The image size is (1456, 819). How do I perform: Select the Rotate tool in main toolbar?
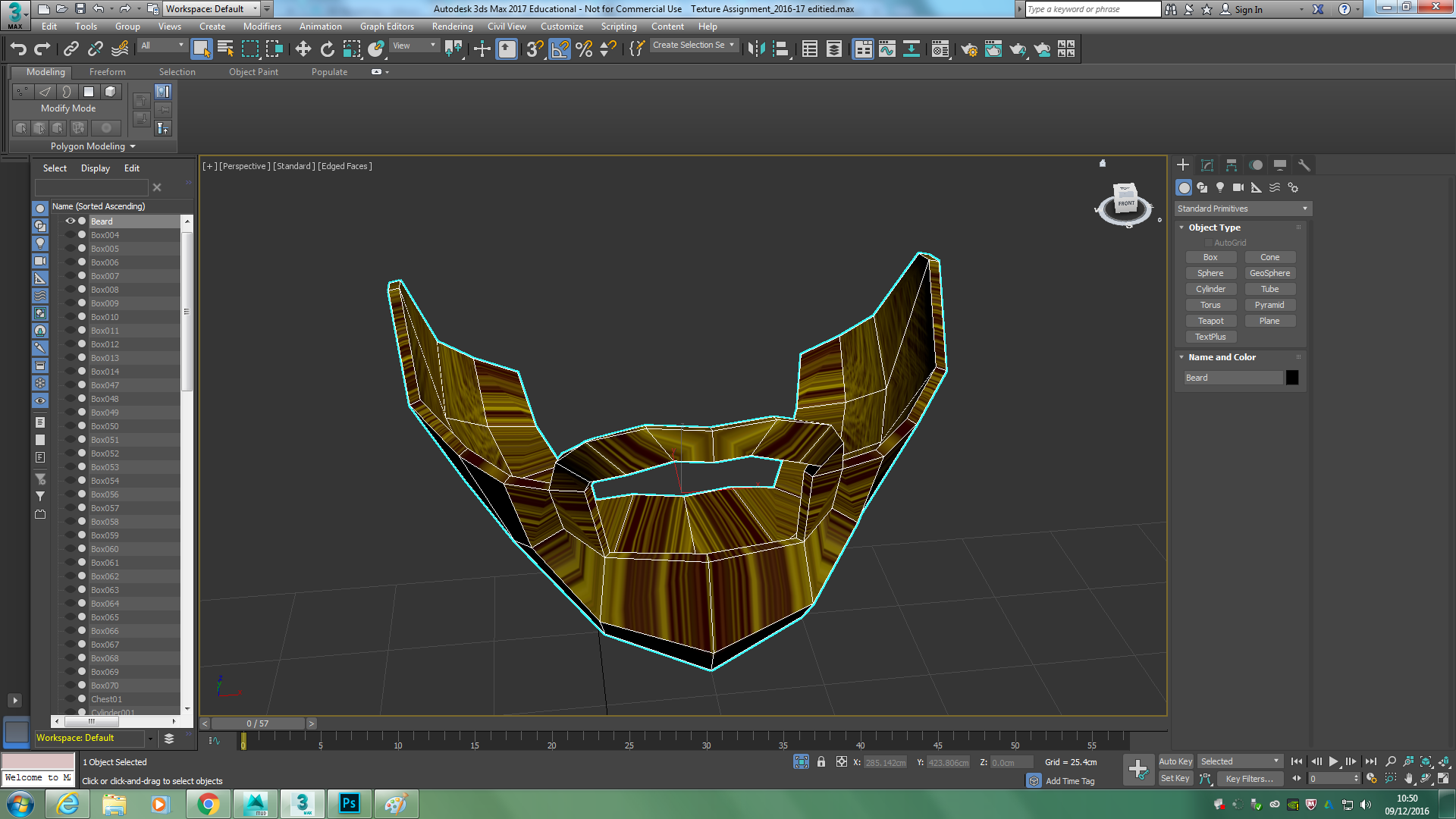coord(327,49)
